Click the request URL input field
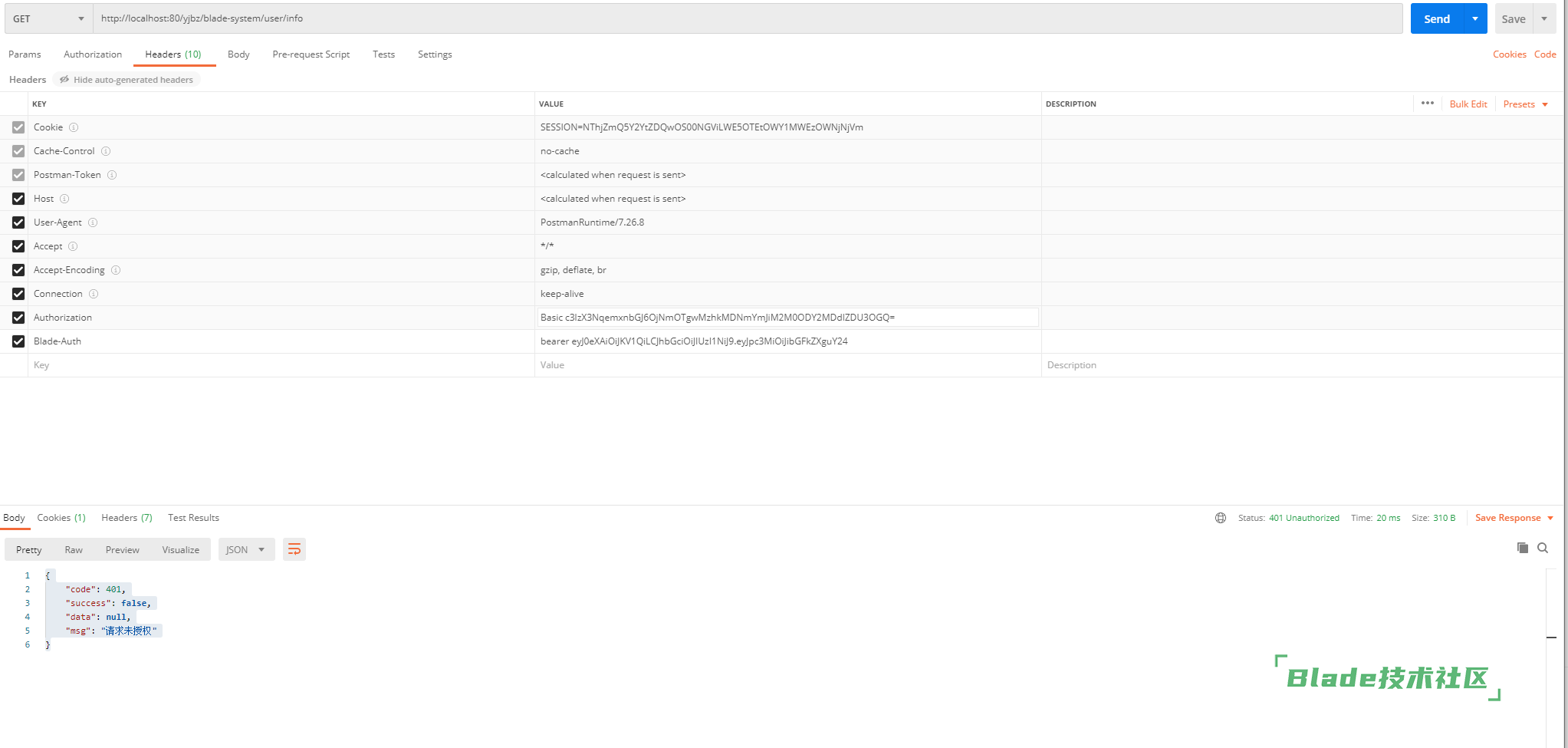The image size is (1568, 748). tap(748, 18)
